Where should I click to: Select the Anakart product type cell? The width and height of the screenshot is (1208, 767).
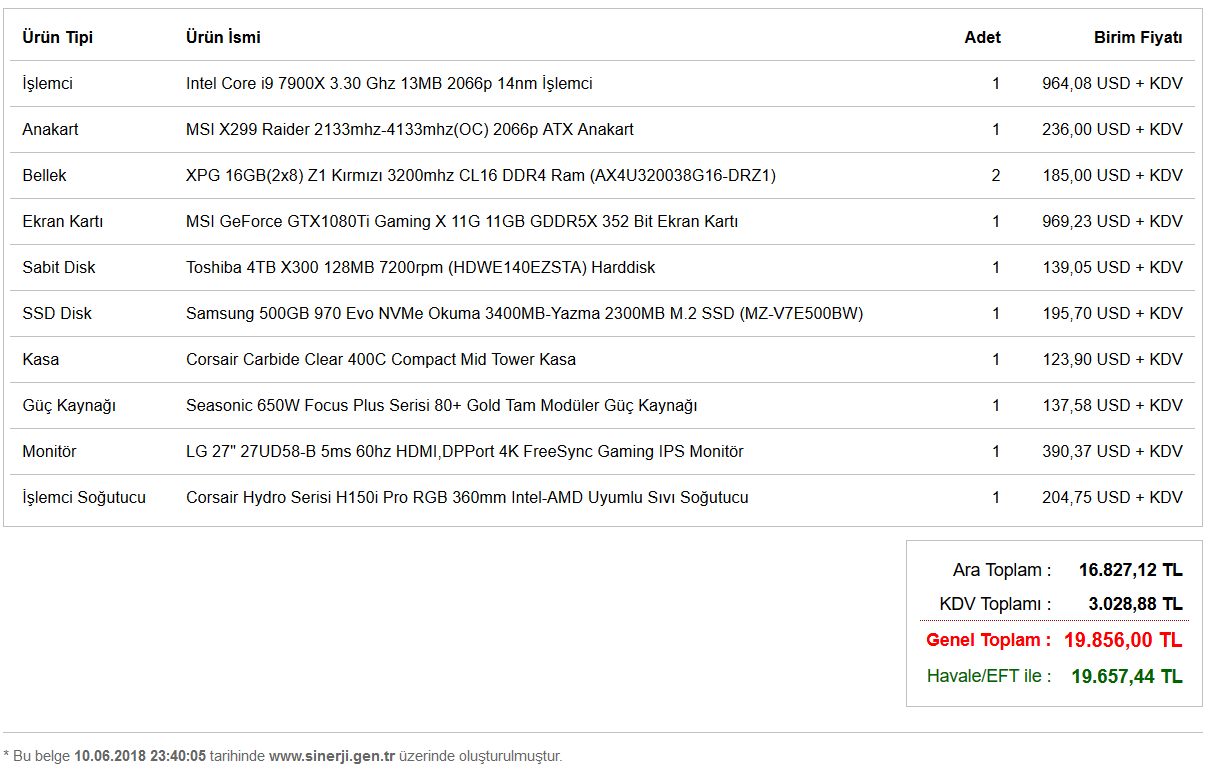click(50, 129)
